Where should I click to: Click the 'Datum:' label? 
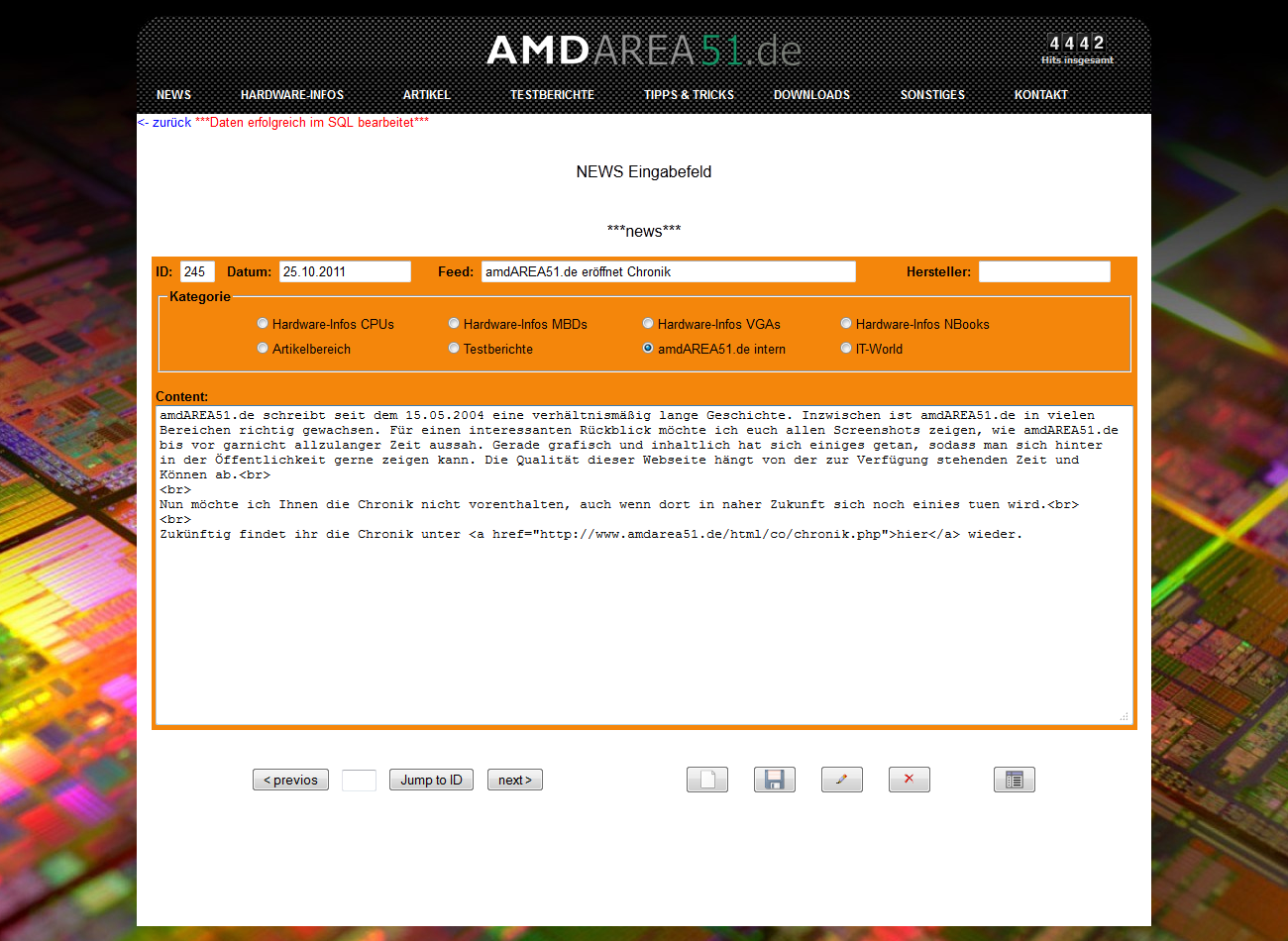coord(250,271)
